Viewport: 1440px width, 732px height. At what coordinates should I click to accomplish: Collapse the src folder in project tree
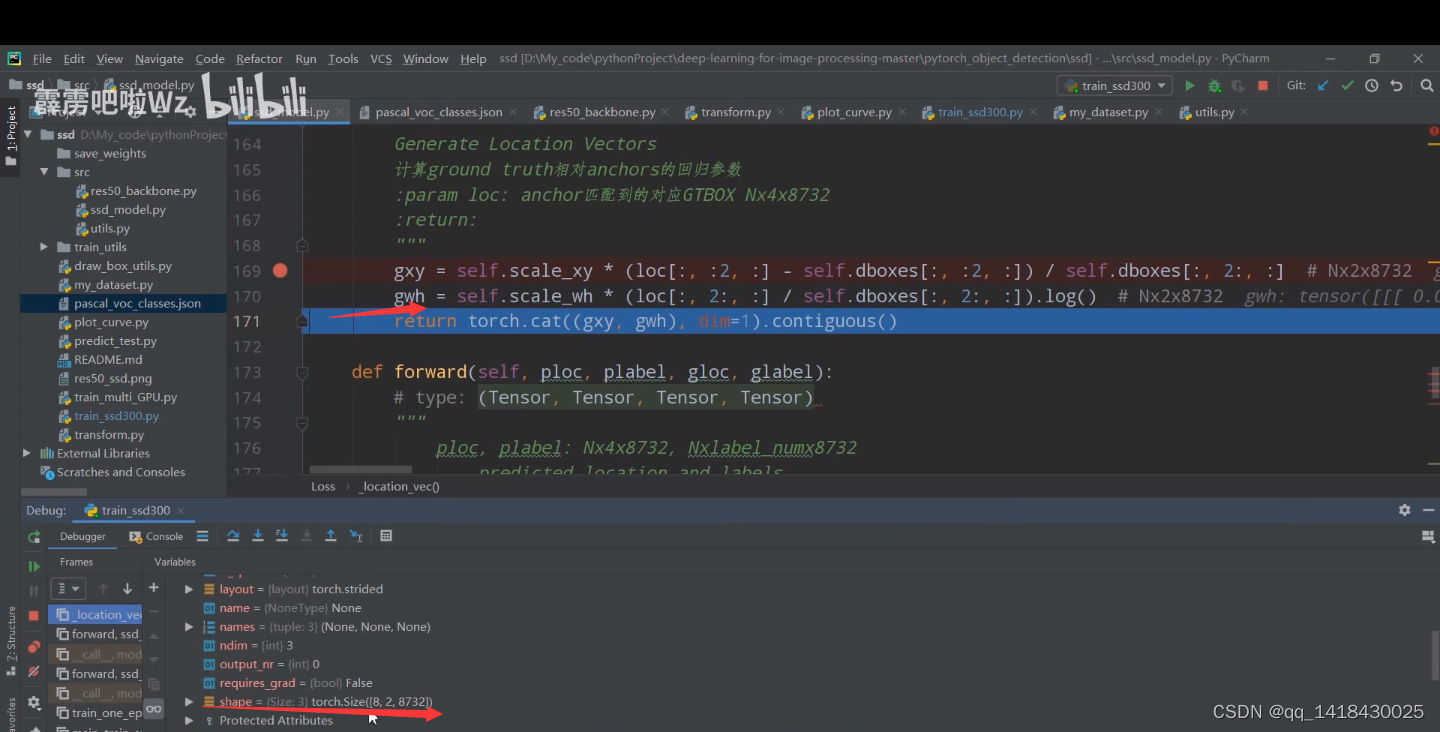(x=45, y=172)
